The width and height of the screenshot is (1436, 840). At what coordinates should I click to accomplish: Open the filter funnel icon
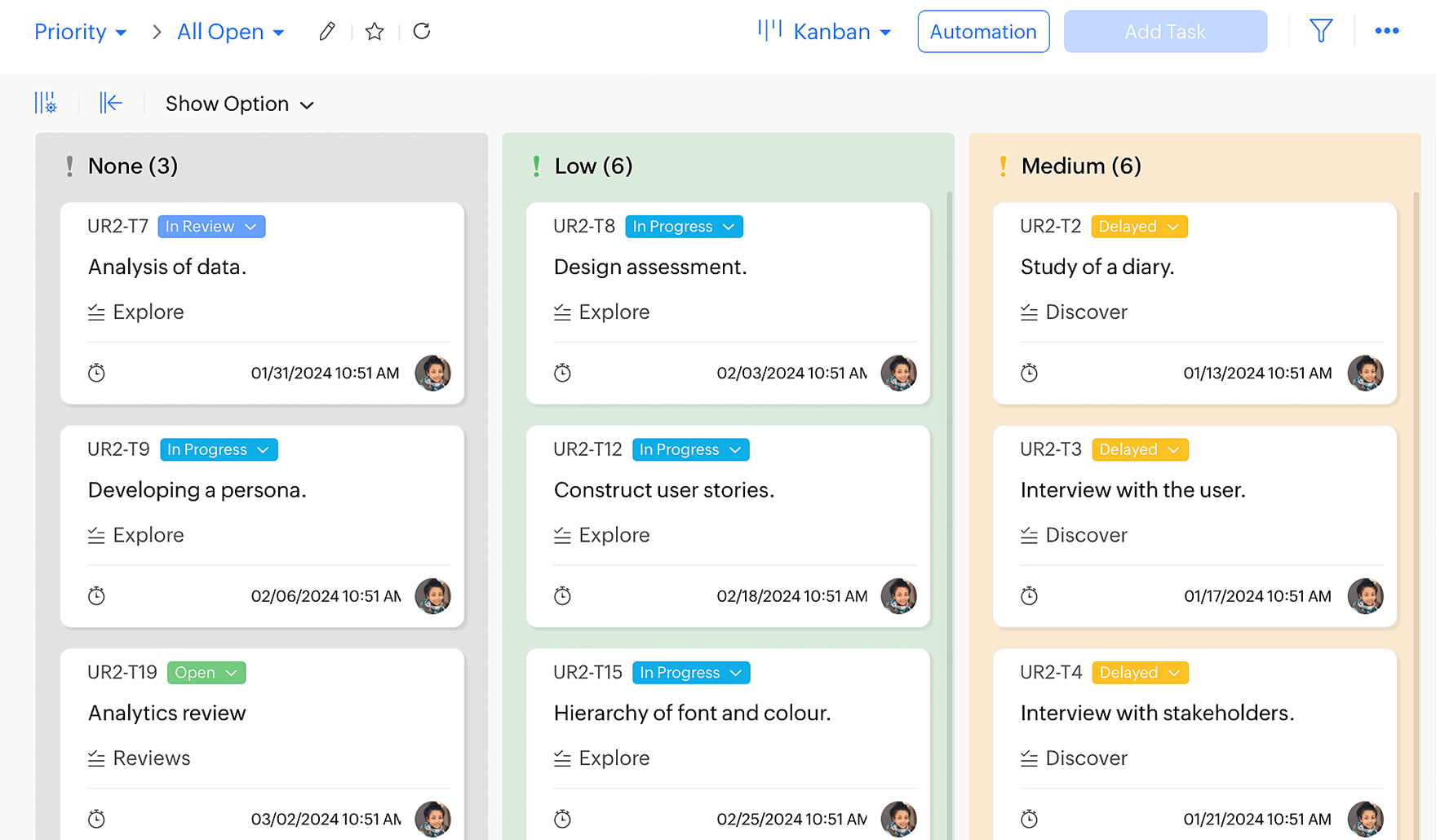[x=1321, y=32]
